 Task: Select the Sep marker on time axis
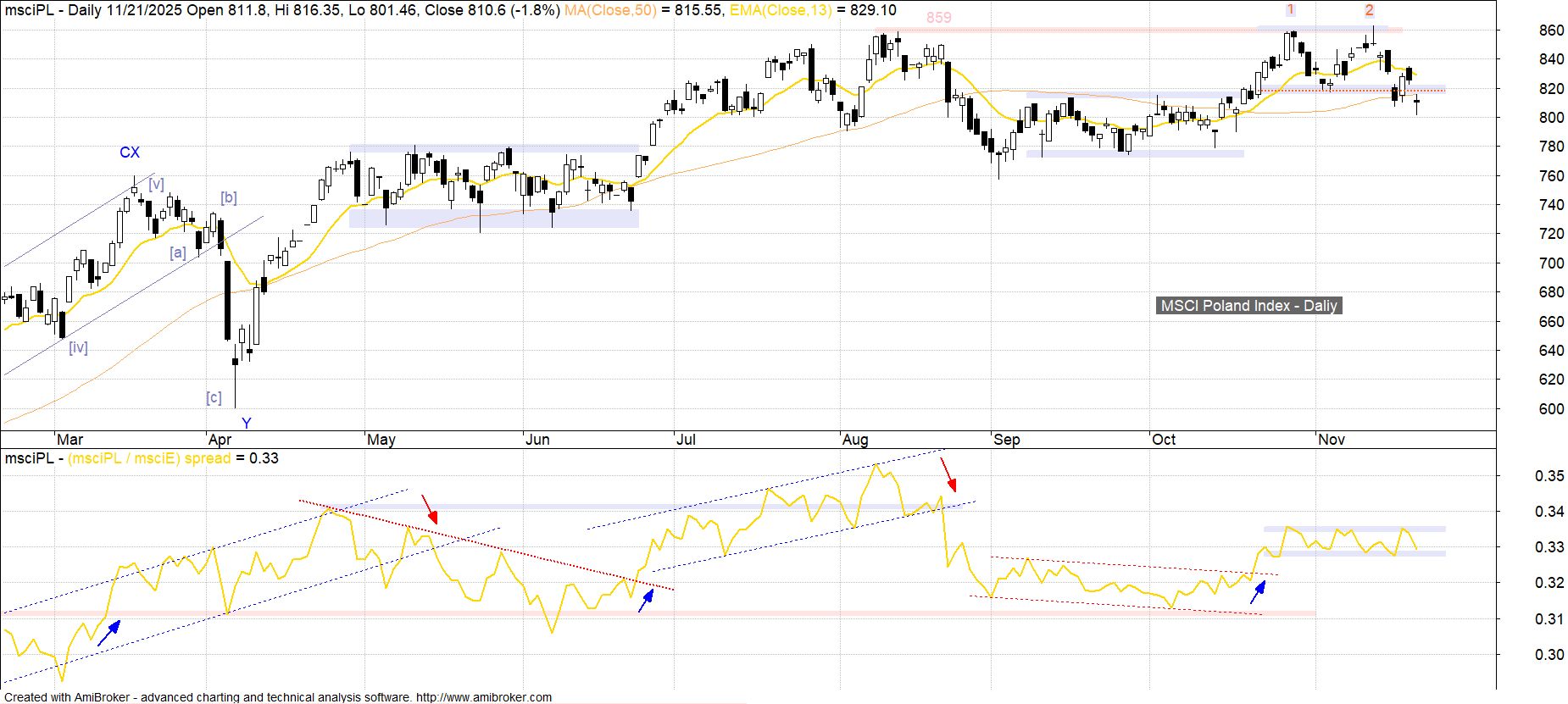tap(1007, 440)
